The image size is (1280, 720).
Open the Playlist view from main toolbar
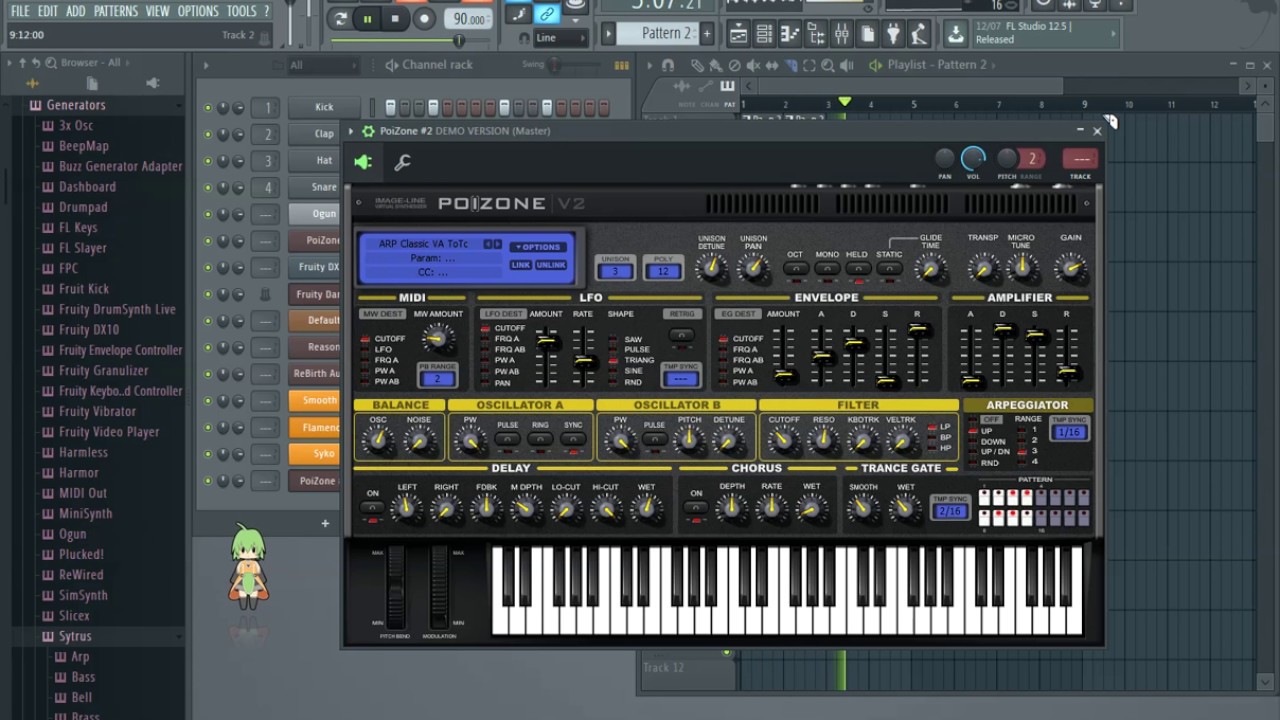point(738,35)
